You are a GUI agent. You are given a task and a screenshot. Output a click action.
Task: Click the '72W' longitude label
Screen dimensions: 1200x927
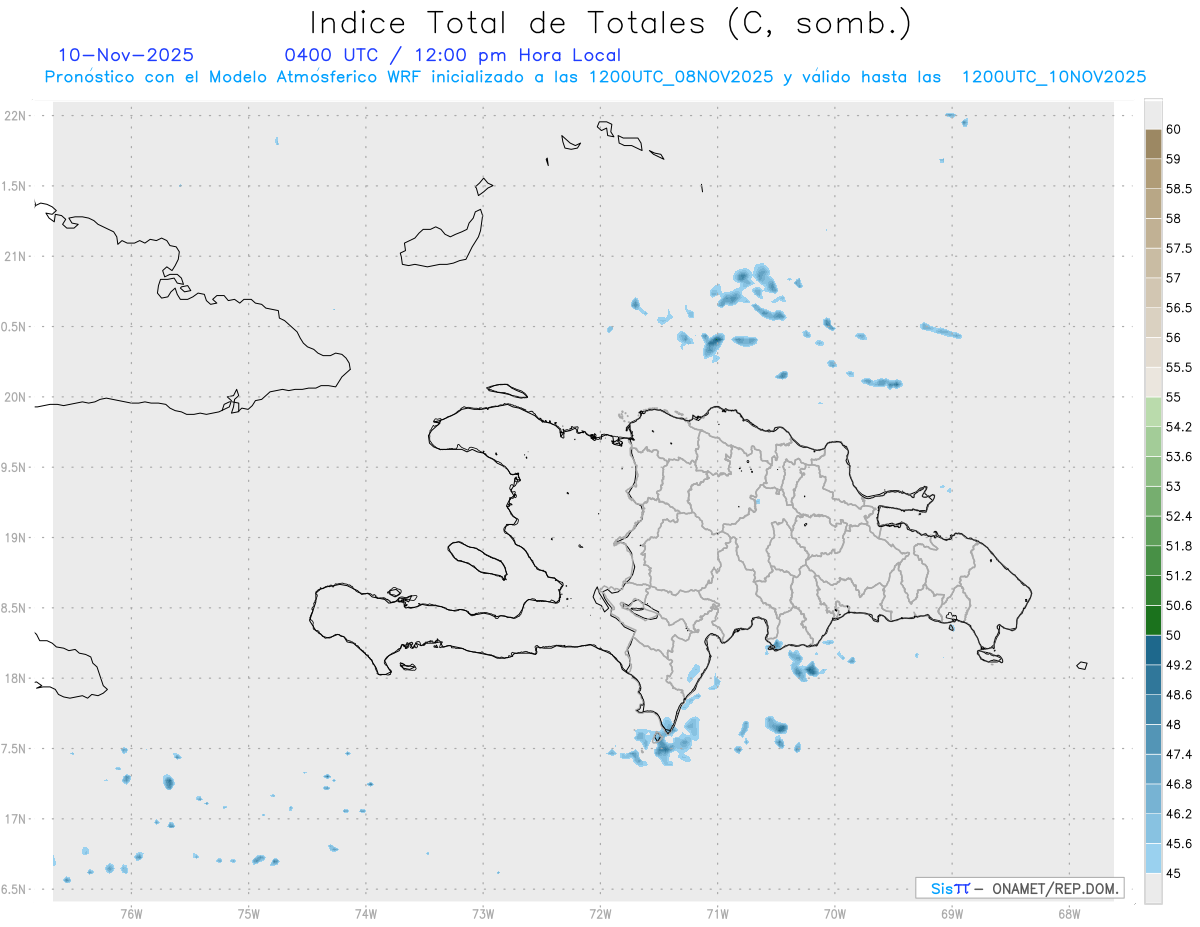[x=601, y=913]
